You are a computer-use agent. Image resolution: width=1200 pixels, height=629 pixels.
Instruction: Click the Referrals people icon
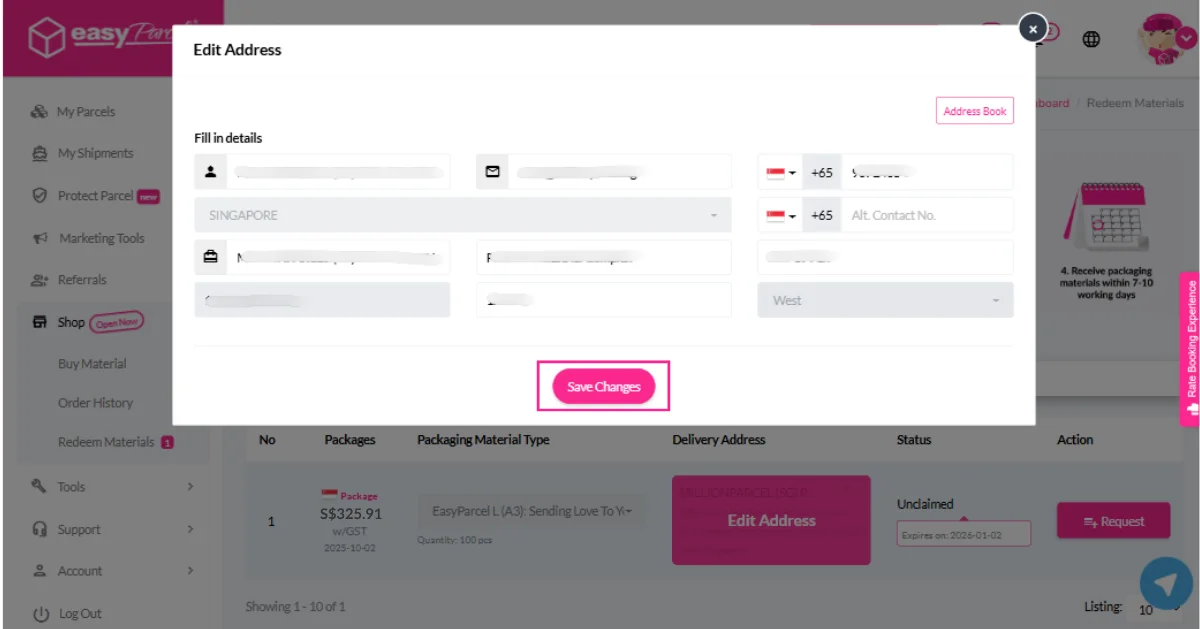[x=40, y=280]
